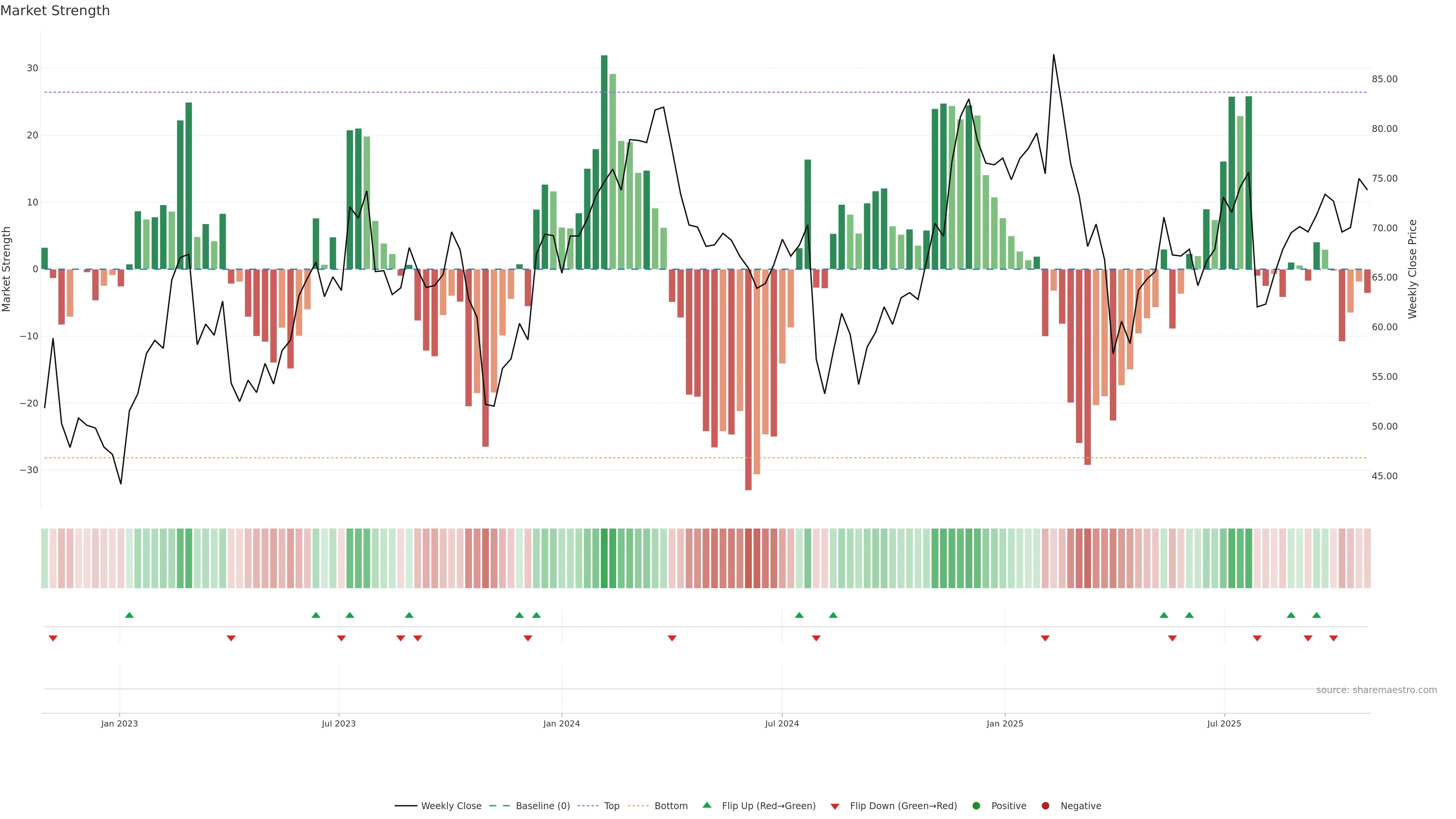1456x819 pixels.
Task: Click the Market Strength chart title
Action: point(55,11)
